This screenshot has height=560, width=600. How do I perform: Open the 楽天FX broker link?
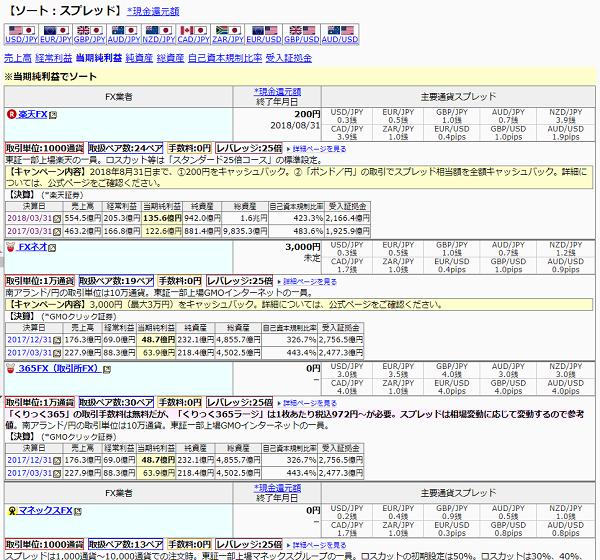point(33,114)
